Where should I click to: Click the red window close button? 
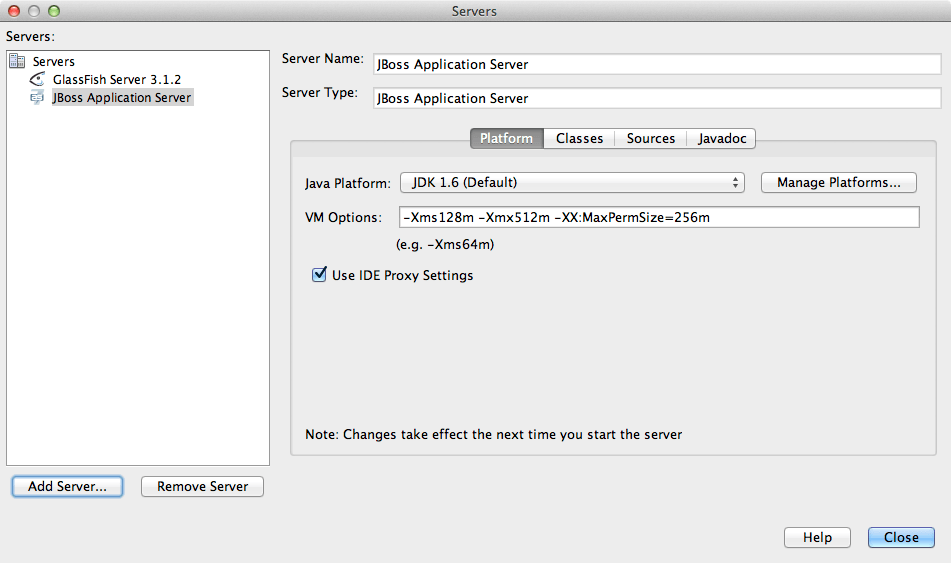click(x=14, y=11)
